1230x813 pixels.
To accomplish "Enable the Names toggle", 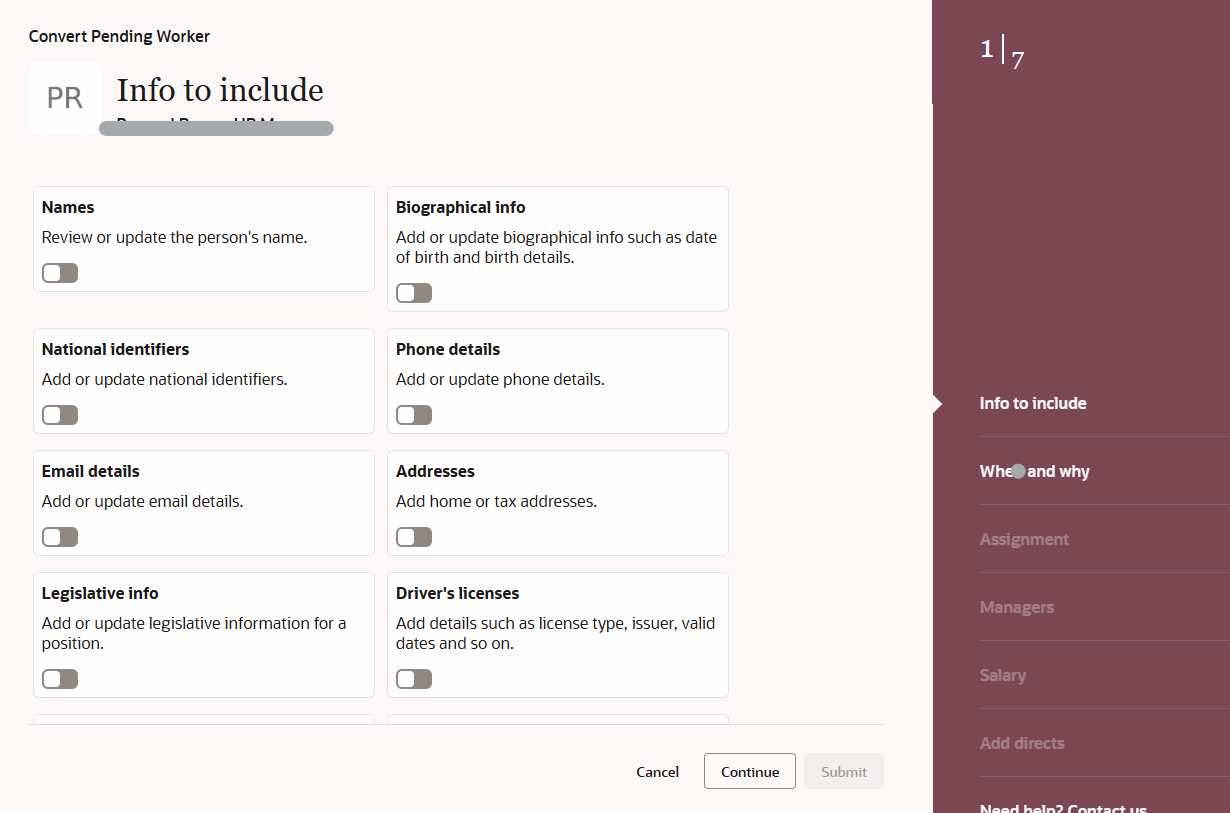I will coord(60,273).
